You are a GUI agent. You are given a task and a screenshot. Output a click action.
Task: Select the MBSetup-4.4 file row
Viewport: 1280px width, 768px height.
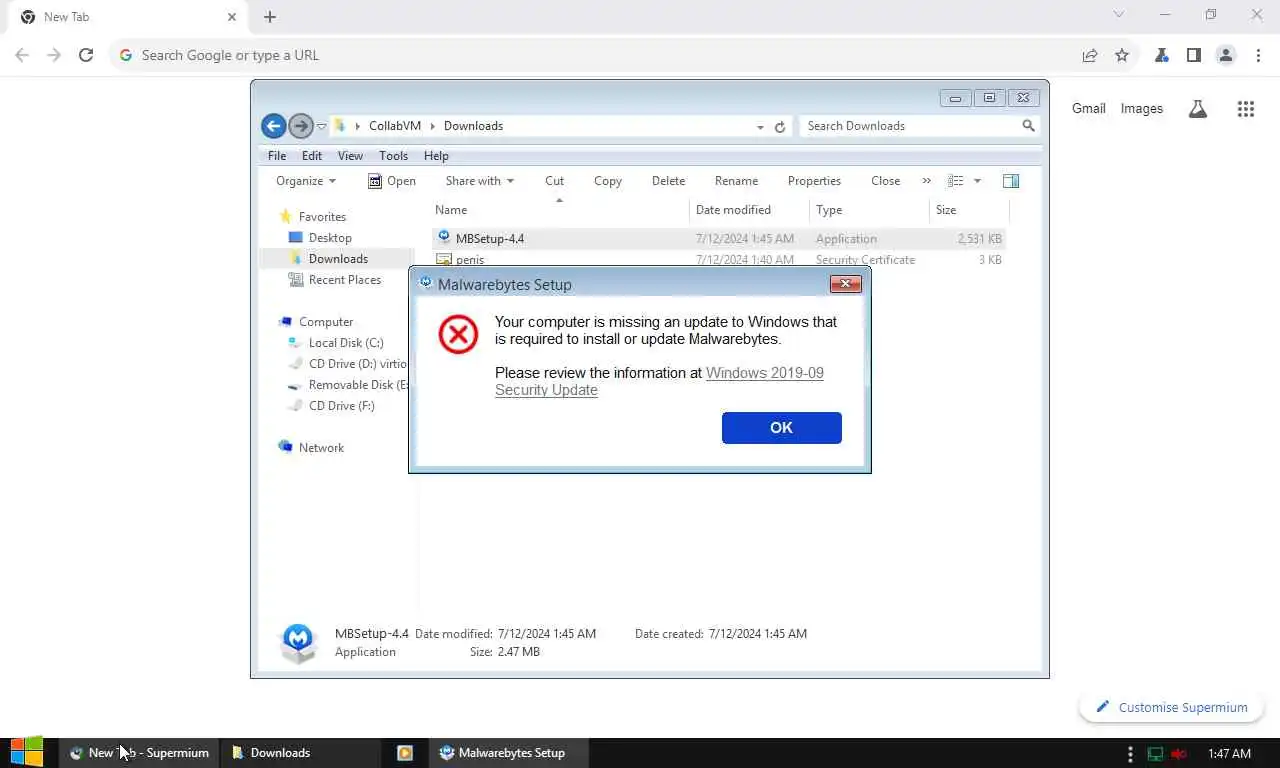718,239
